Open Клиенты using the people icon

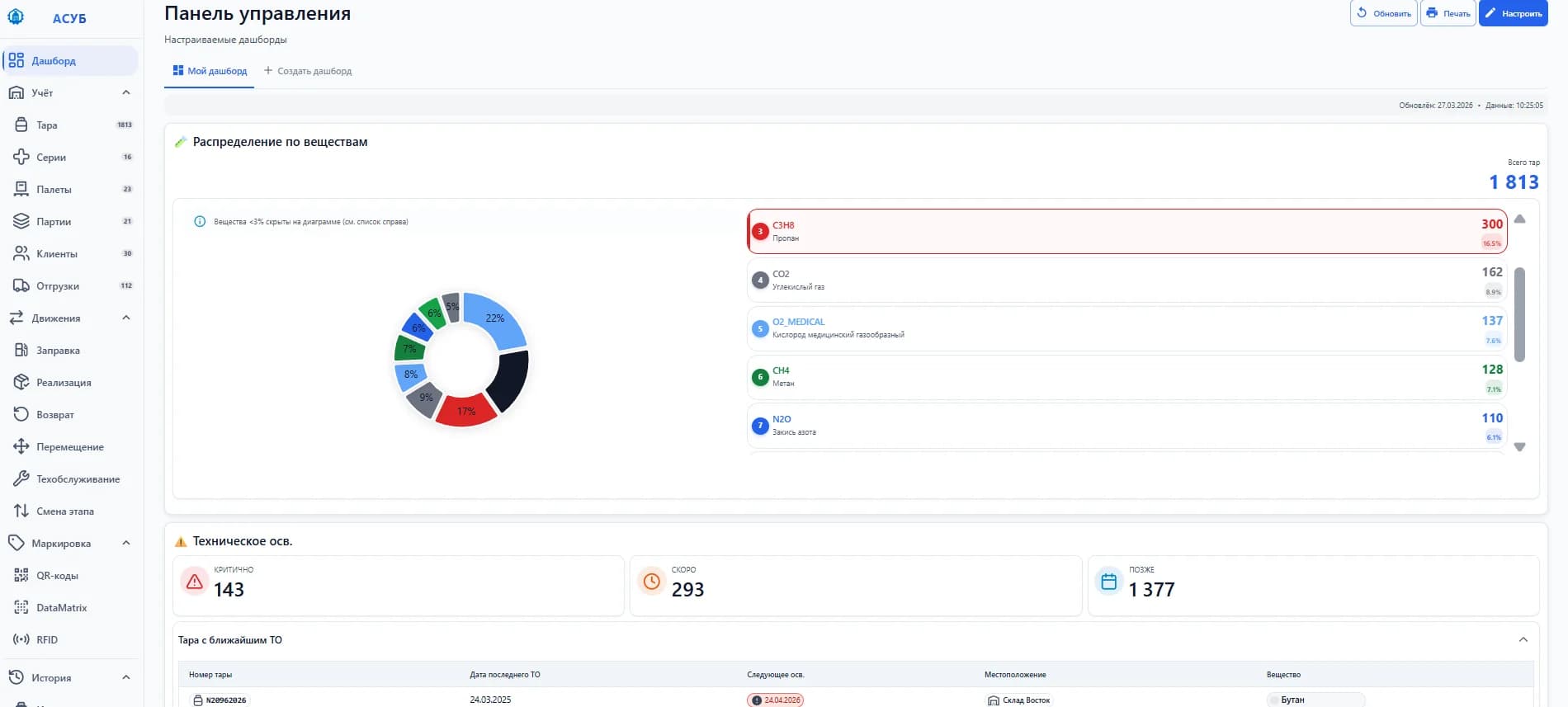[x=21, y=253]
